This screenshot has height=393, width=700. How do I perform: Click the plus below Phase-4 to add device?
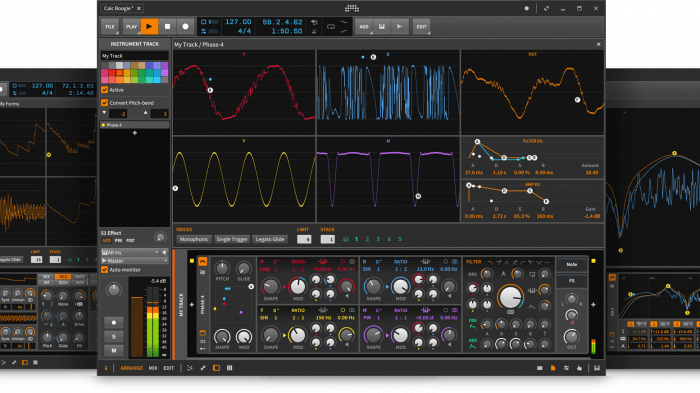[135, 133]
